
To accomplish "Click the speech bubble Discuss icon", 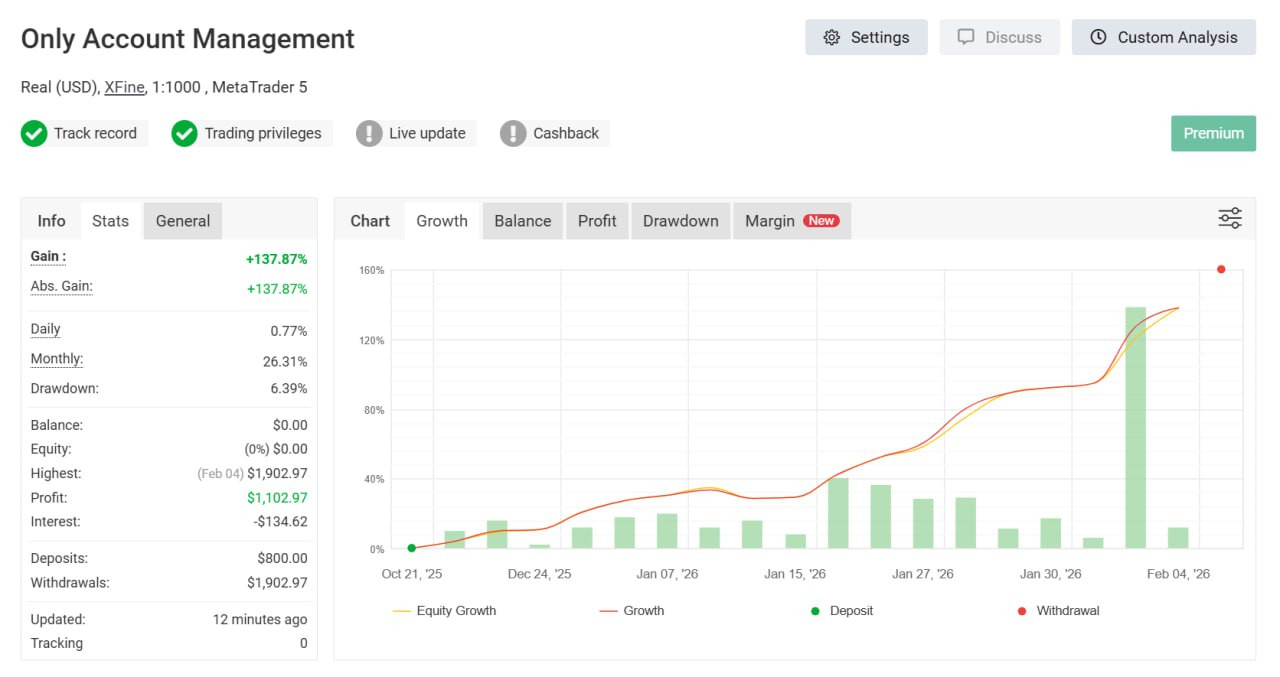I will tap(965, 37).
